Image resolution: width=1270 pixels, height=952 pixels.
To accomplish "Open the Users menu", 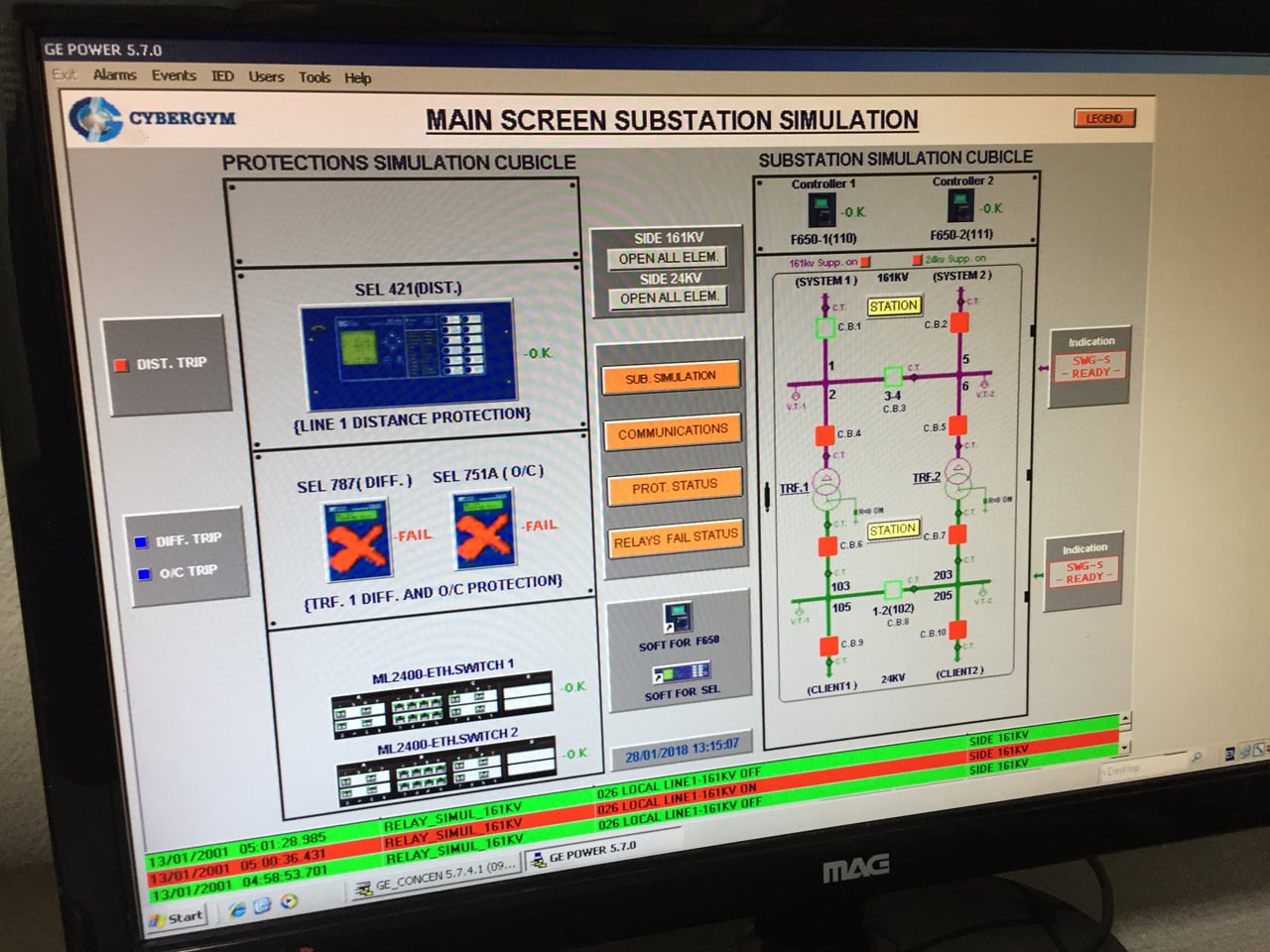I will (266, 76).
